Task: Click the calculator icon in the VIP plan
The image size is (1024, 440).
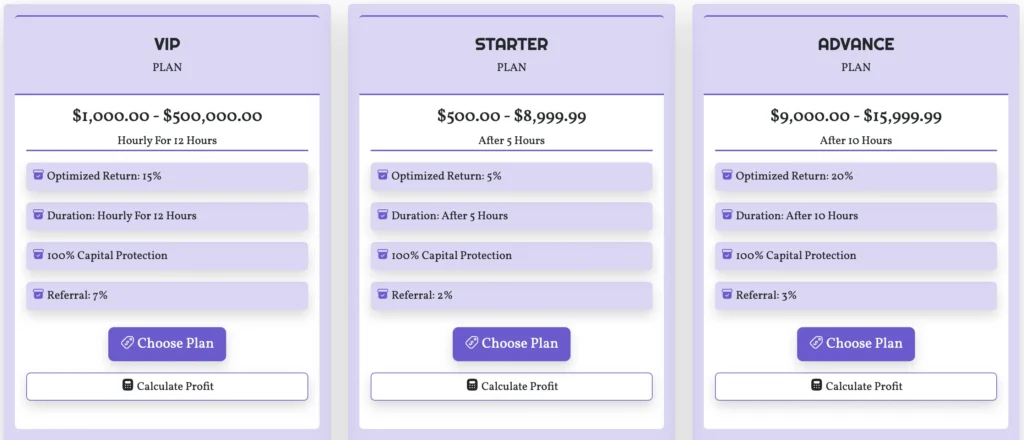Action: click(x=127, y=386)
